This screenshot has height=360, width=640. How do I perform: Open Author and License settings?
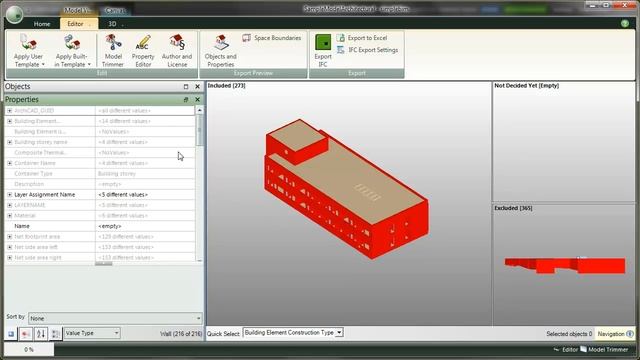pos(177,51)
